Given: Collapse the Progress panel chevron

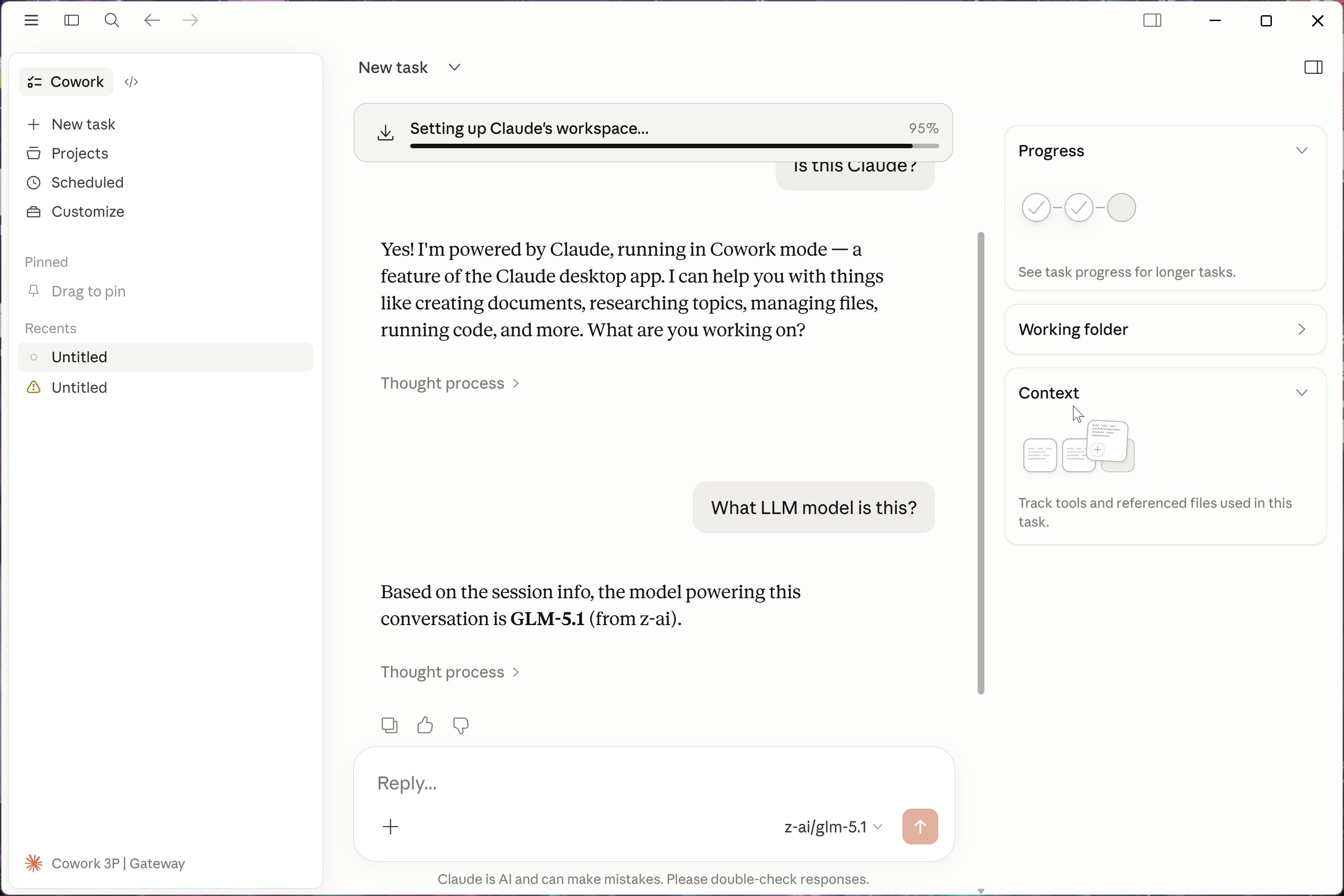Looking at the screenshot, I should pos(1301,151).
